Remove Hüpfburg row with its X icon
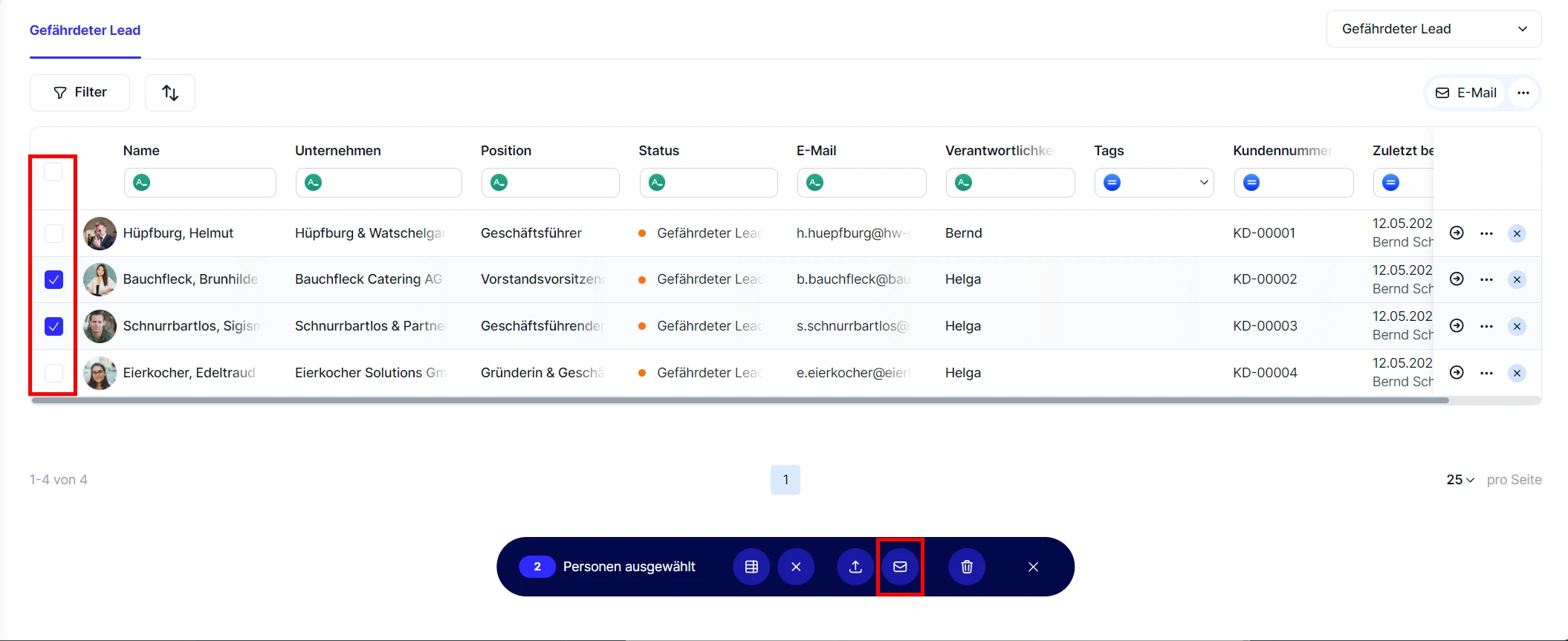 [1517, 233]
